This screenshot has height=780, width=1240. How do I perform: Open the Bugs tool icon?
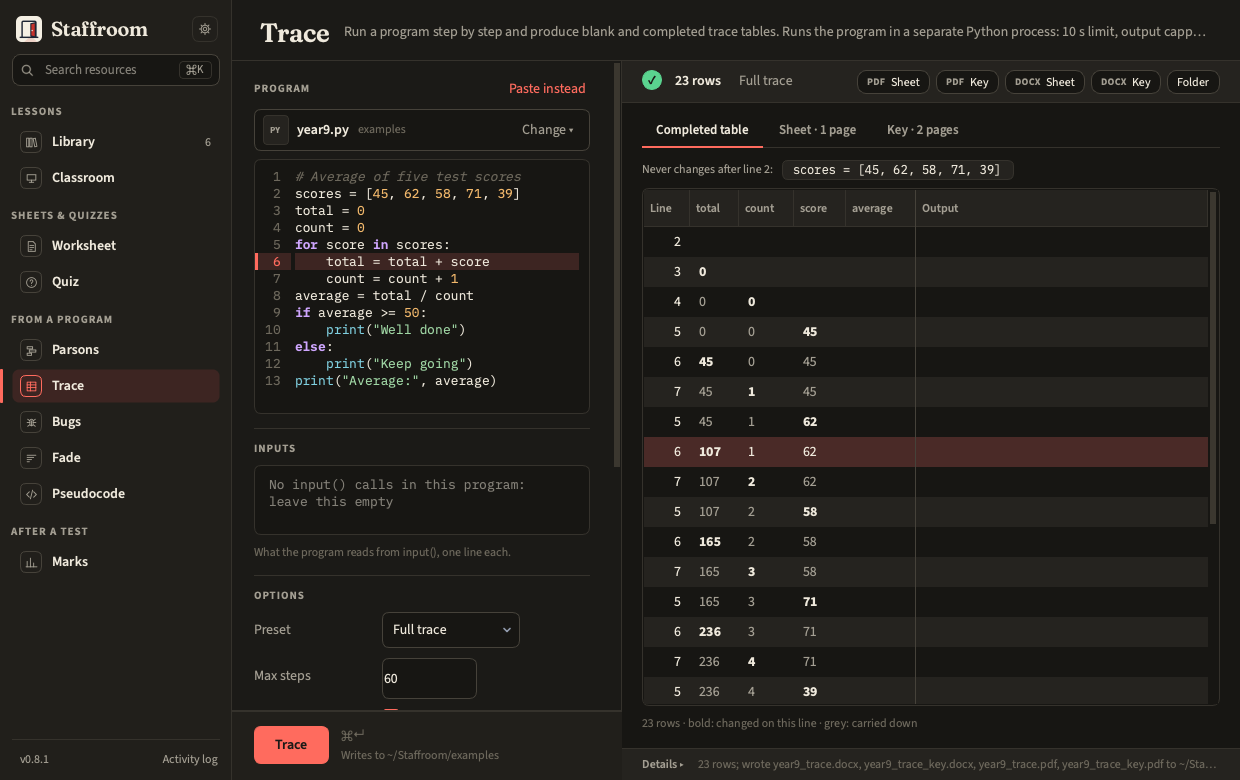click(x=32, y=422)
